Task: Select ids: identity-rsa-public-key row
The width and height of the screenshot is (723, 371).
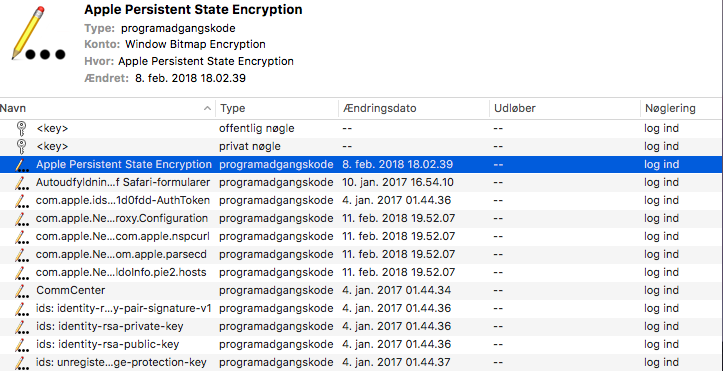Action: tap(362, 344)
